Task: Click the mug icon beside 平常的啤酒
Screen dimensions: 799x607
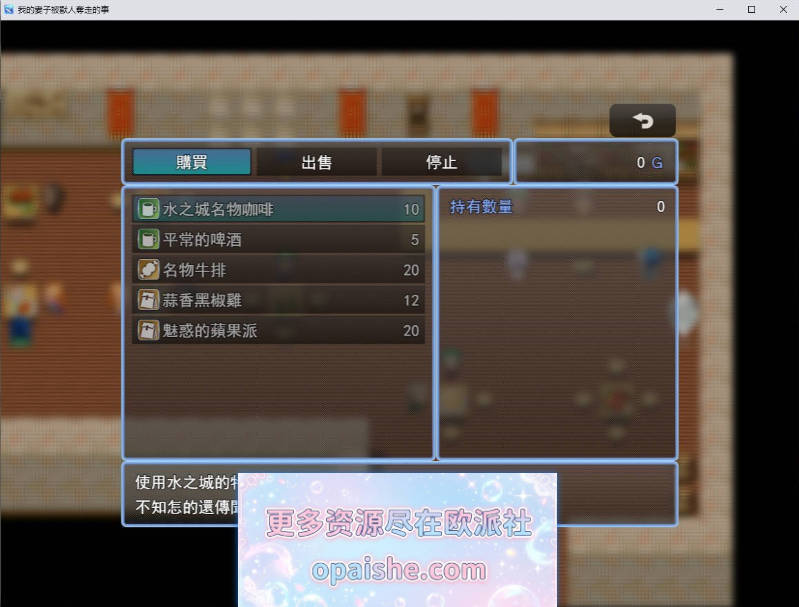Action: coord(148,239)
